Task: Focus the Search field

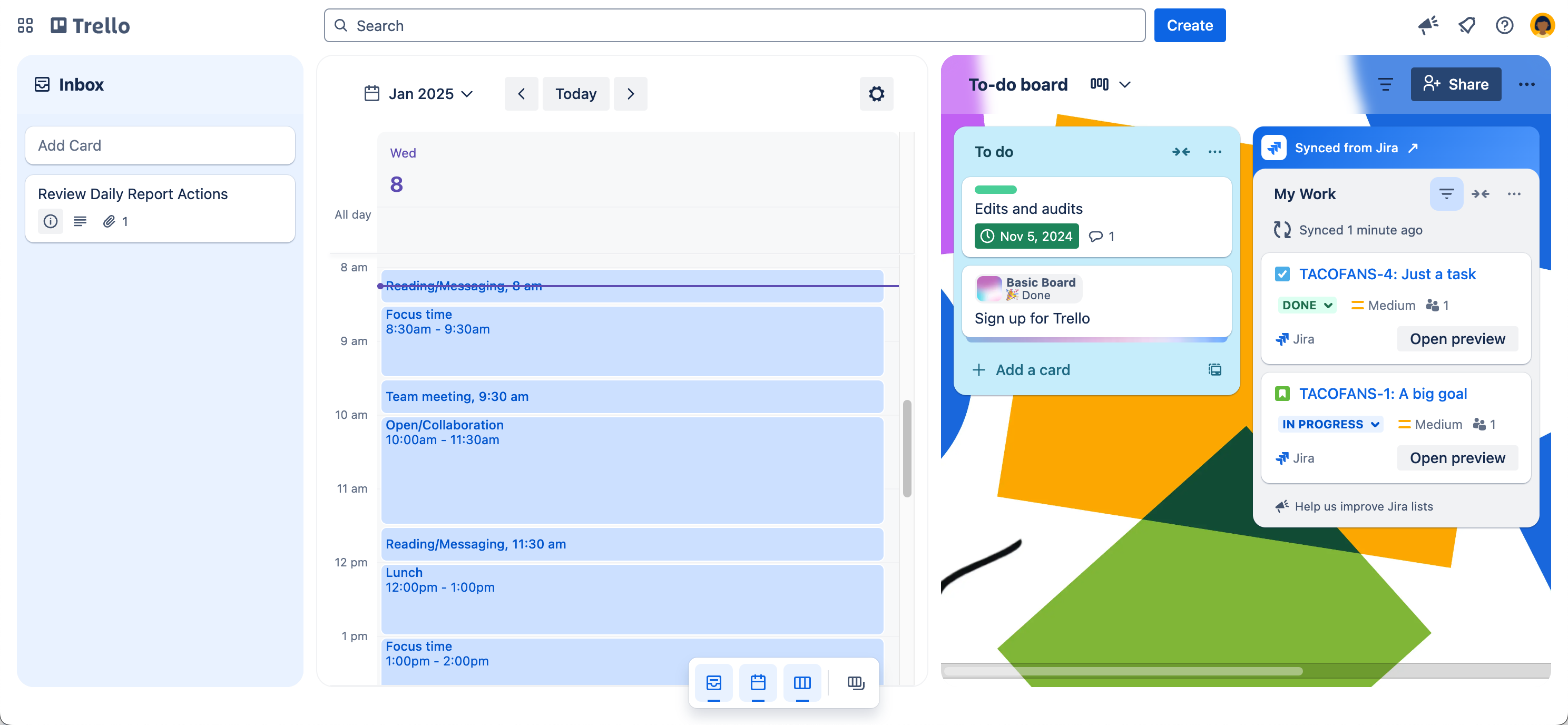Action: coord(734,26)
